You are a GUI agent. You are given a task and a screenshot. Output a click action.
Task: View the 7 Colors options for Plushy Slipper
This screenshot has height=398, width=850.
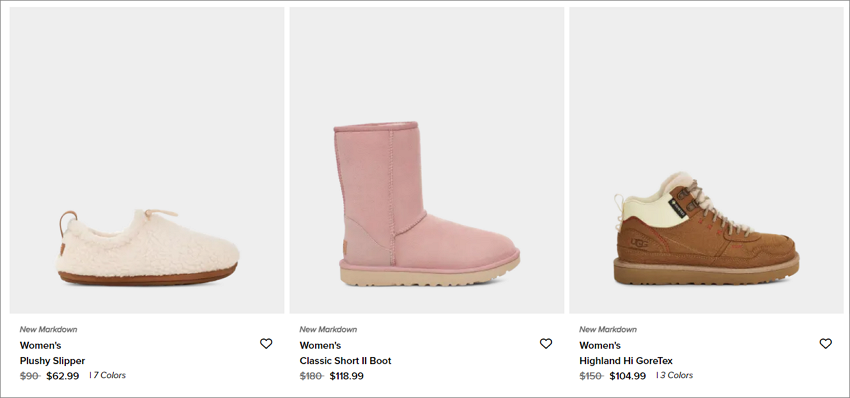(x=110, y=375)
